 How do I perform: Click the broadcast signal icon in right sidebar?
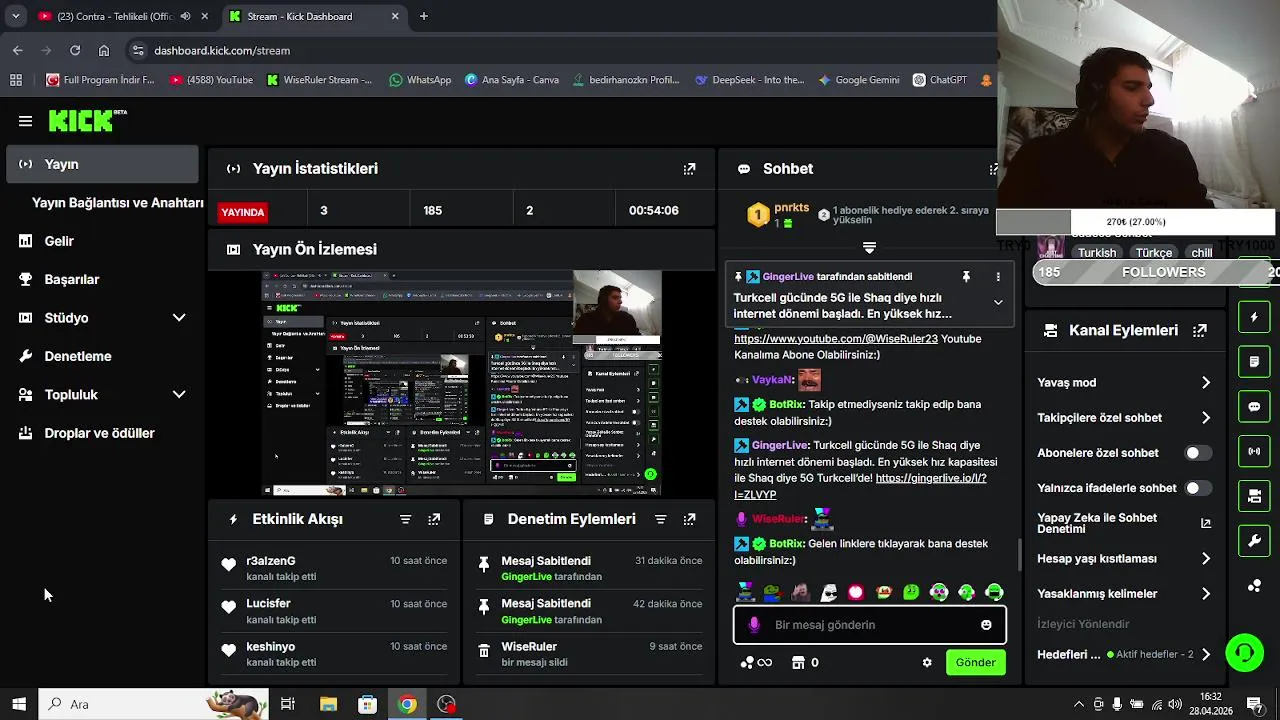[x=1254, y=451]
